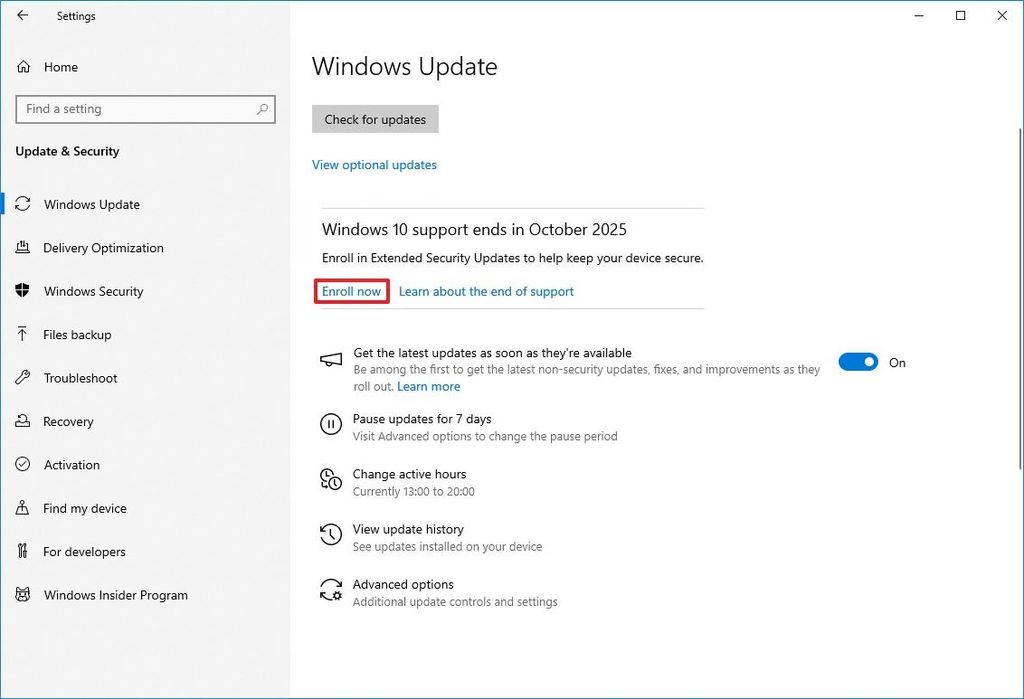
Task: Select the Delivery Optimization icon
Action: click(23, 248)
